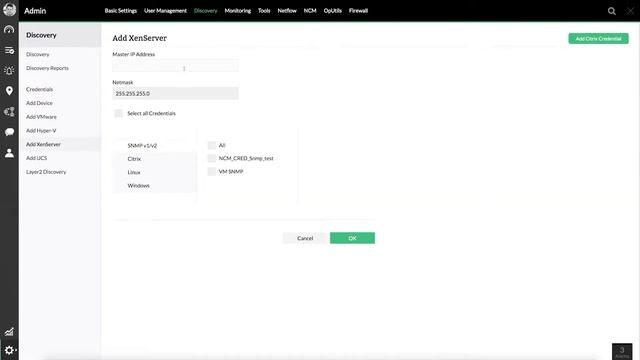
Task: Click the green OK button
Action: [x=352, y=238]
